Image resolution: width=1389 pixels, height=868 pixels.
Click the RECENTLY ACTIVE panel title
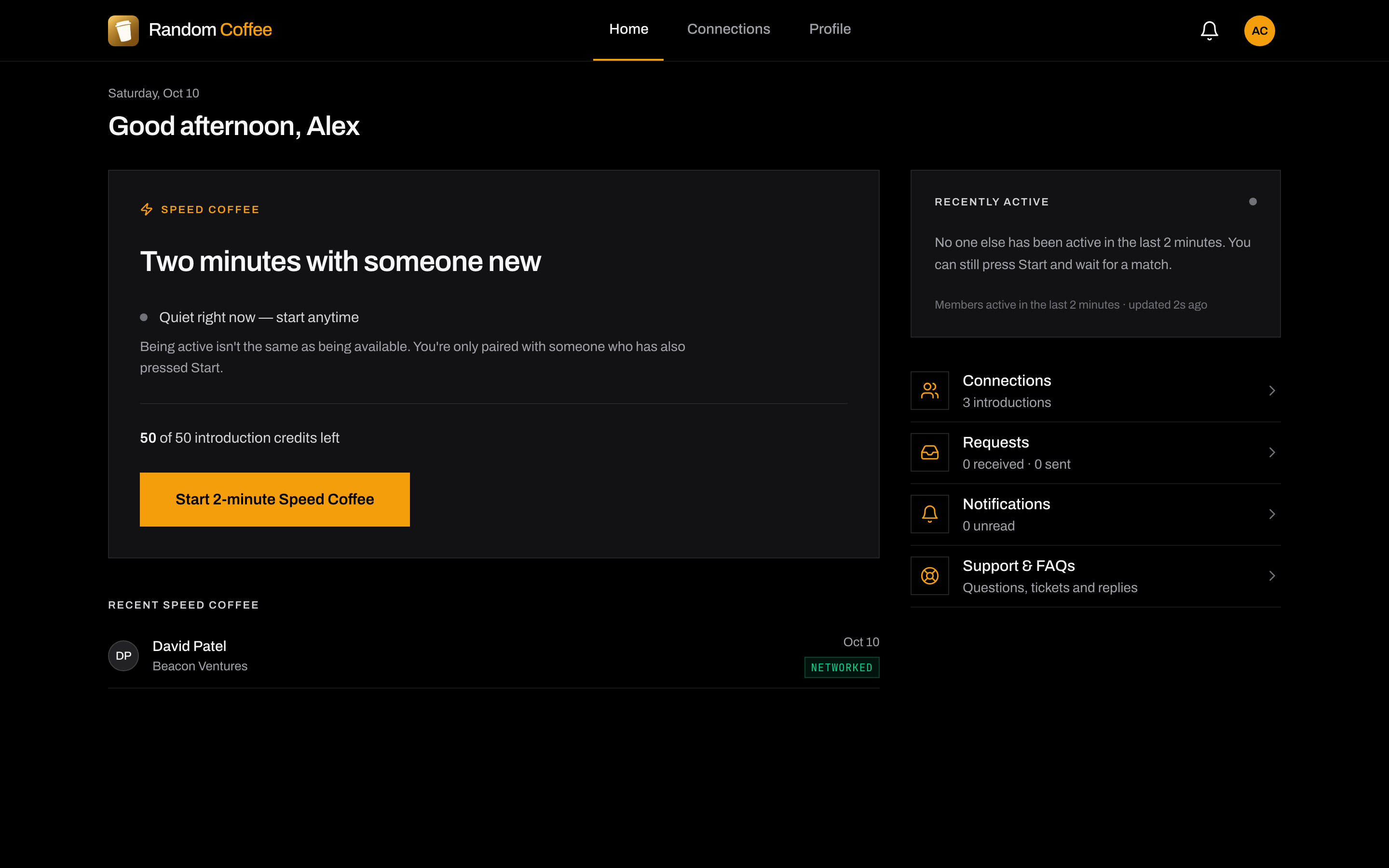pos(991,202)
